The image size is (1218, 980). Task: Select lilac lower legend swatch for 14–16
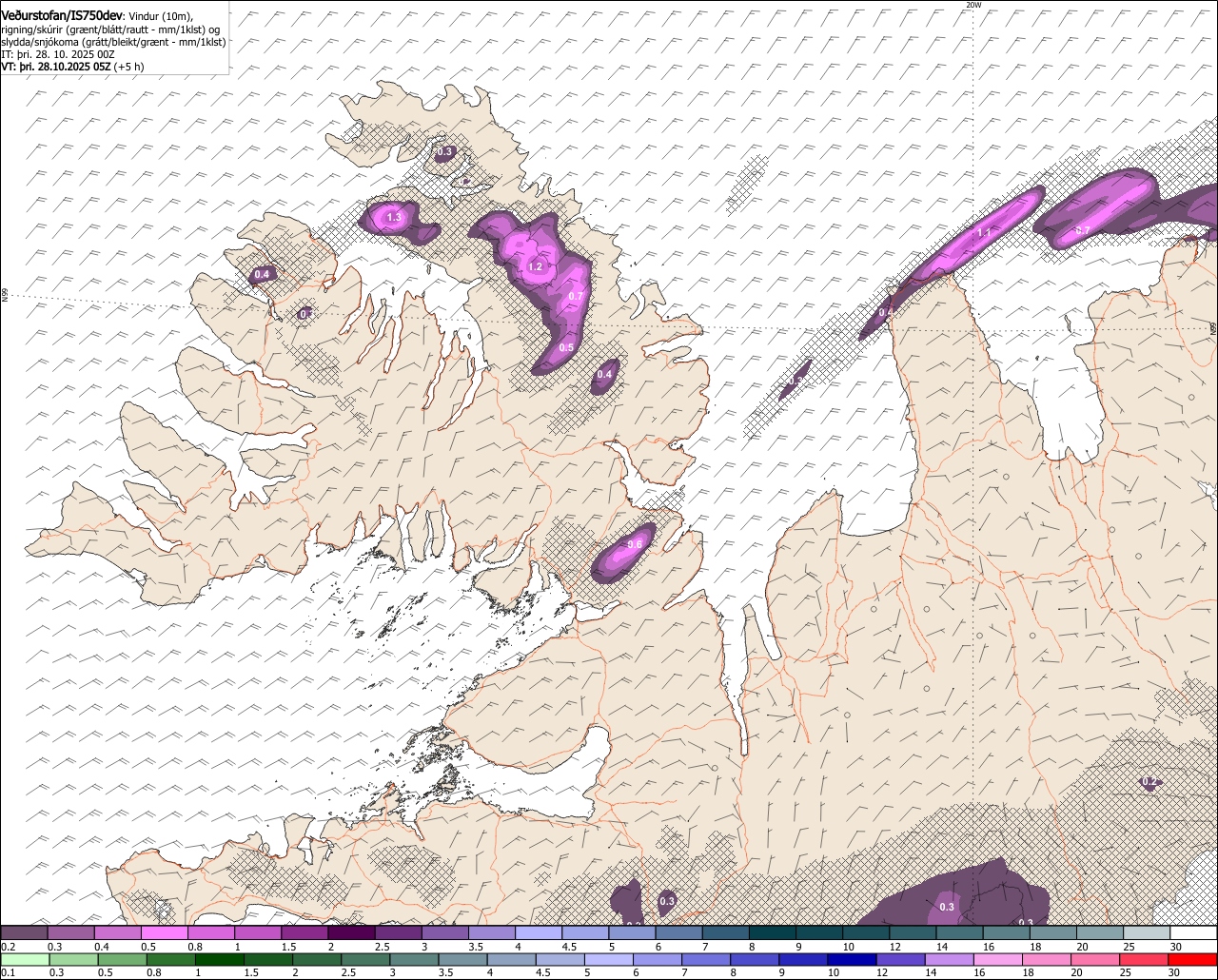point(950,960)
